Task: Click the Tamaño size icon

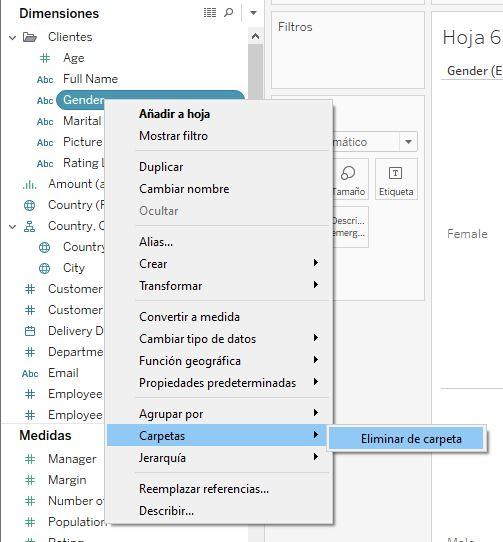Action: point(348,173)
